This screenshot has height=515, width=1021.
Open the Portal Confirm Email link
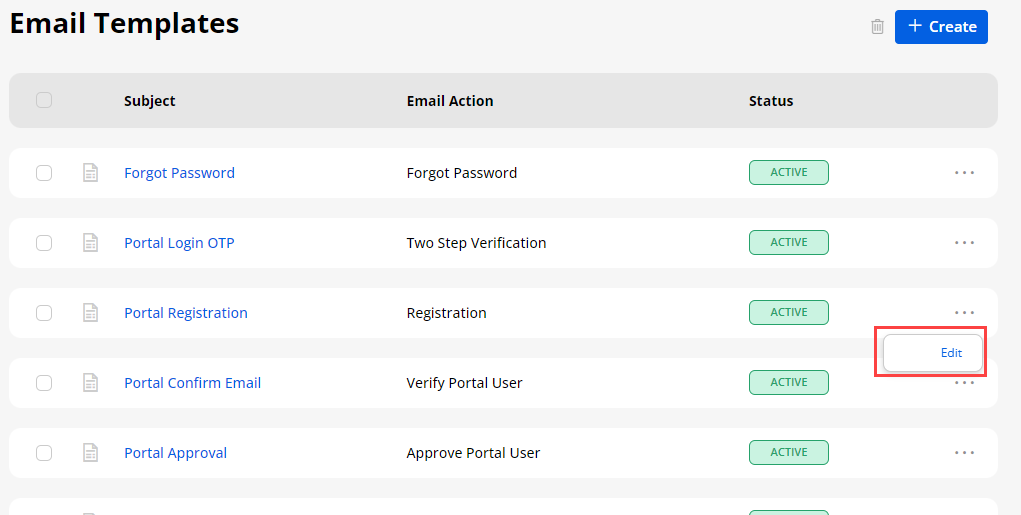coord(192,383)
